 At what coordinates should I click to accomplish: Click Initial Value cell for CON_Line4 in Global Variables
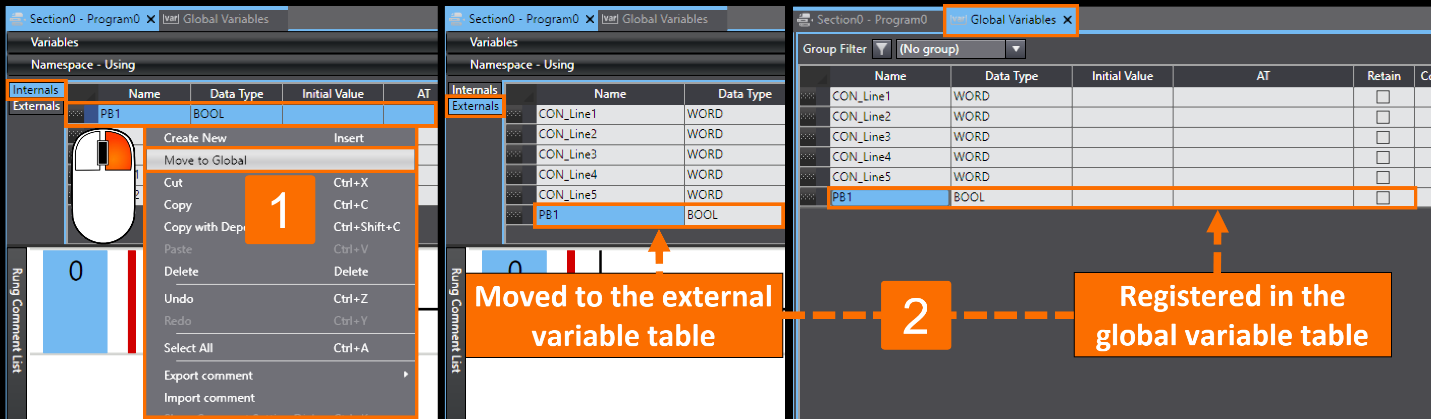[1123, 157]
